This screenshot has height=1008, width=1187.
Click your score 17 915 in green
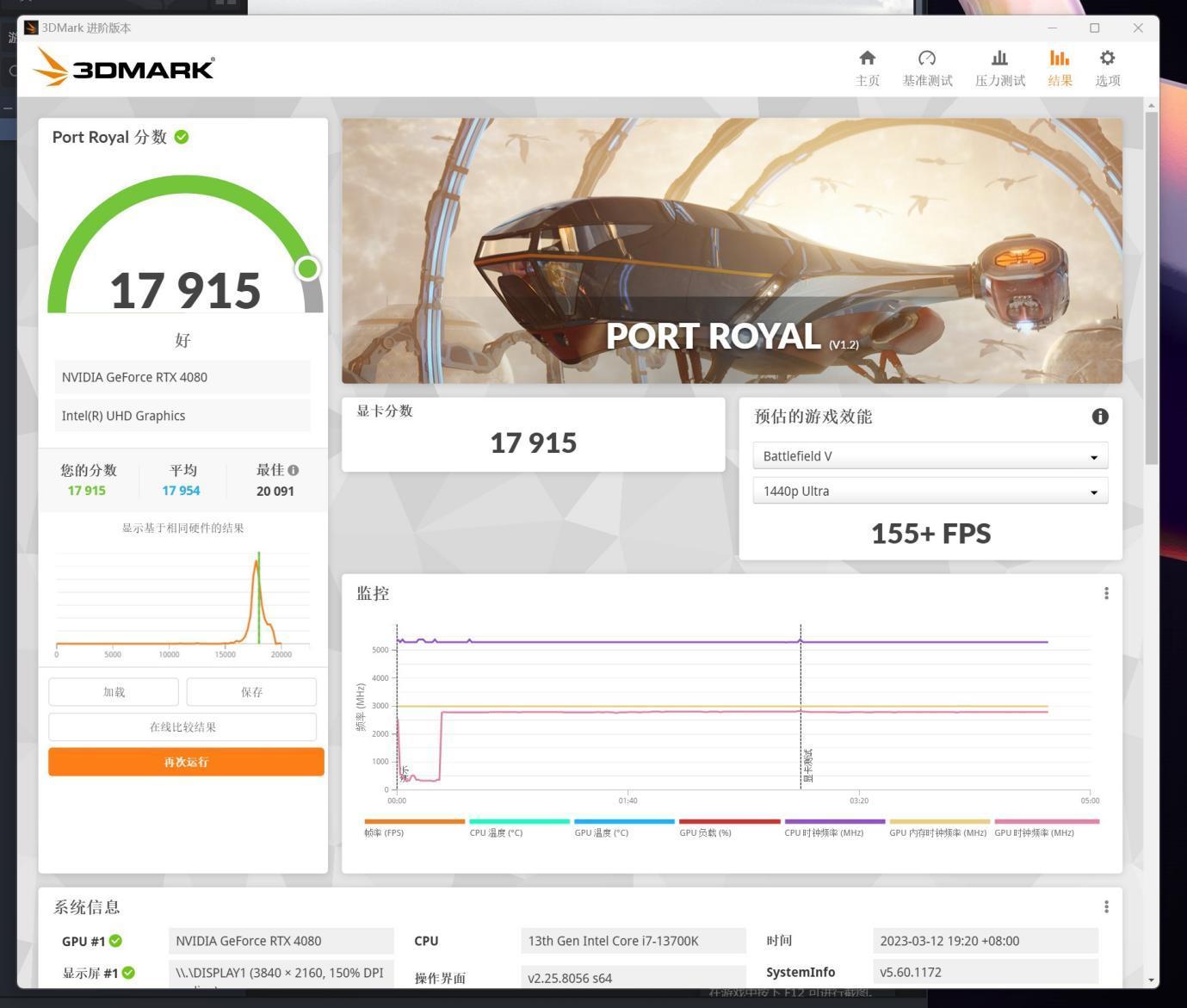[87, 491]
